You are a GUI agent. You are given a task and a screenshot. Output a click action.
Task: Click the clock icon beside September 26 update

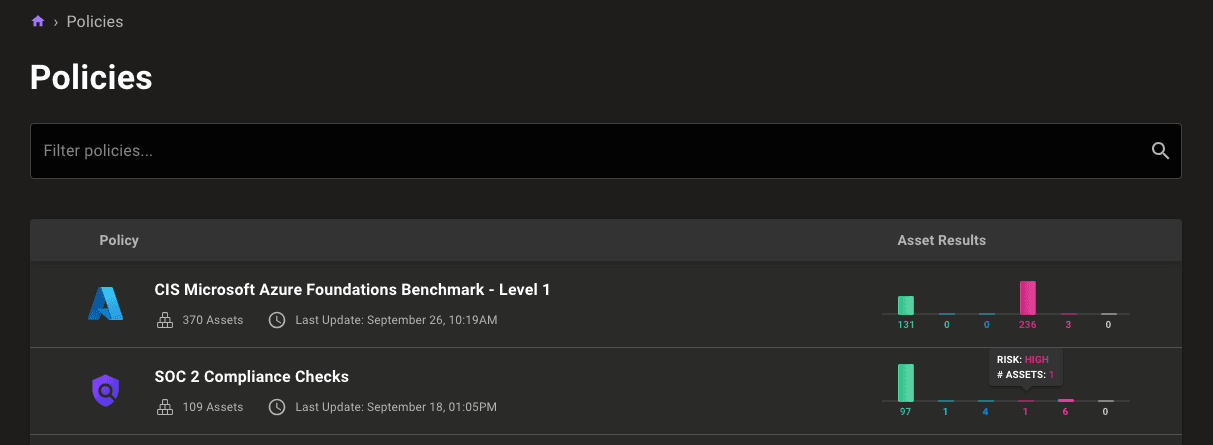(277, 320)
